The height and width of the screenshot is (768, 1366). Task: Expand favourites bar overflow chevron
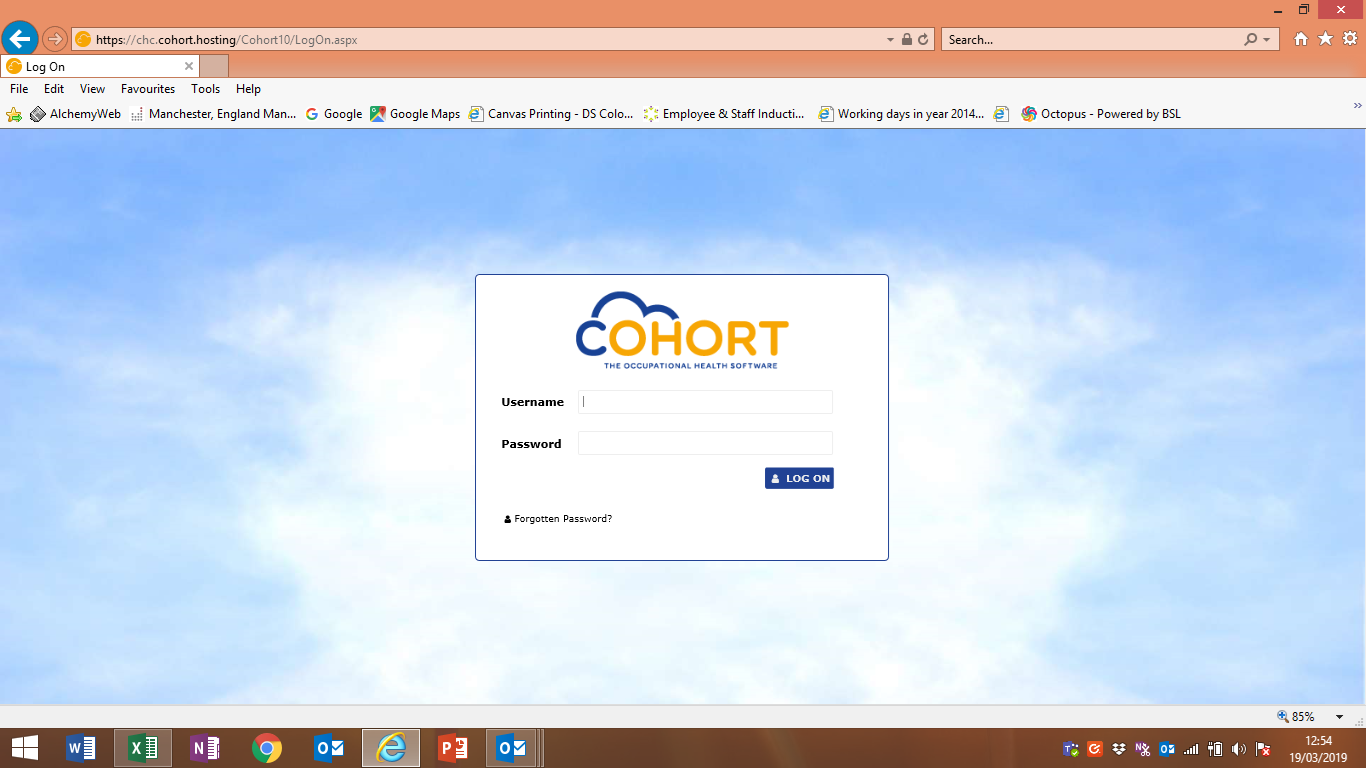tap(1357, 105)
